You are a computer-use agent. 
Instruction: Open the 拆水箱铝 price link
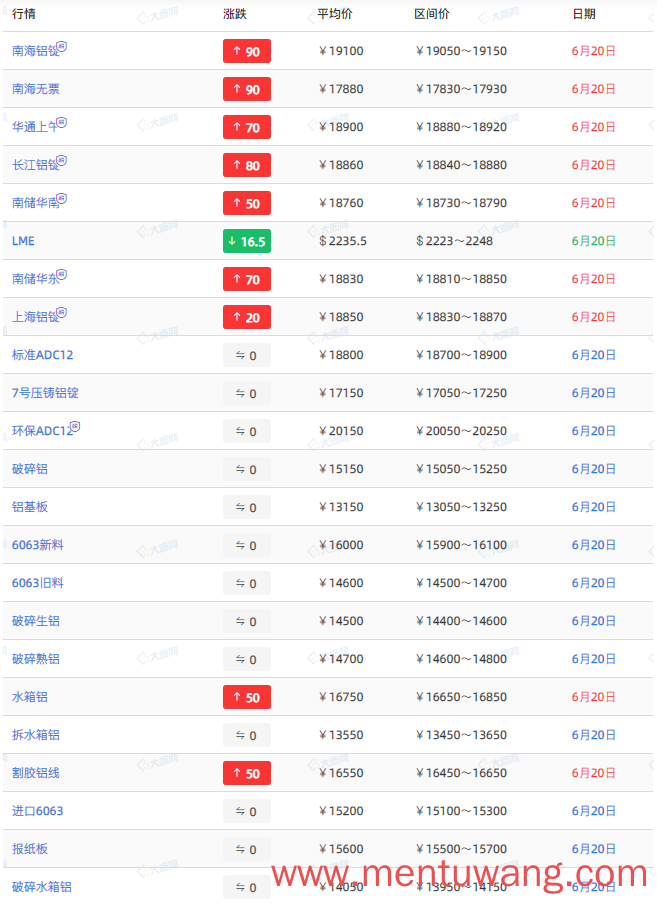tap(36, 736)
